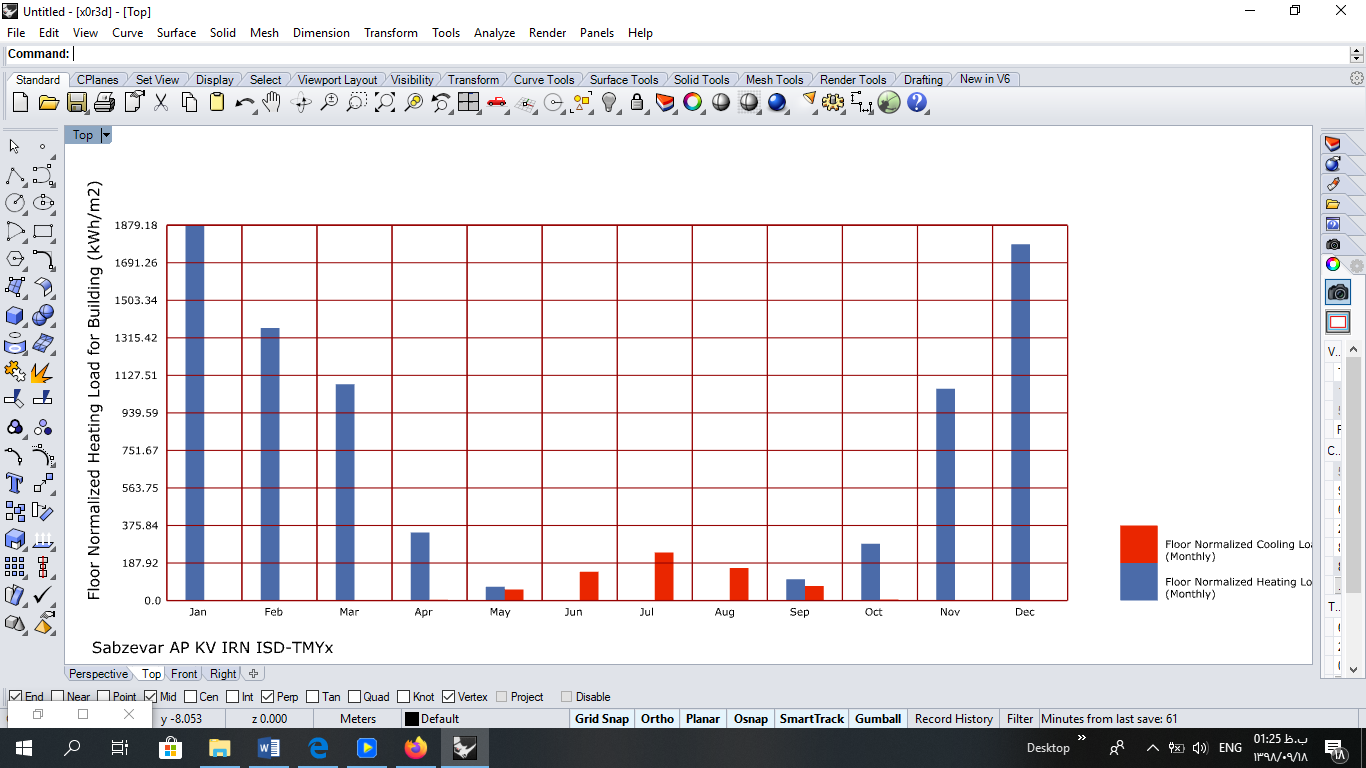Switch to the Curve Tools toolbar tab
Image resolution: width=1366 pixels, height=768 pixels.
544,80
